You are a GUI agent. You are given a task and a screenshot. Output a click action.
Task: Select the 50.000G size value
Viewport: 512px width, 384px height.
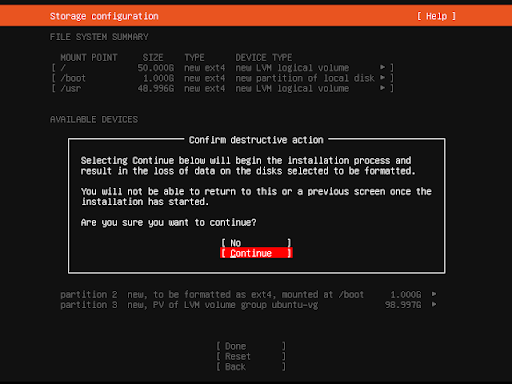click(x=156, y=68)
